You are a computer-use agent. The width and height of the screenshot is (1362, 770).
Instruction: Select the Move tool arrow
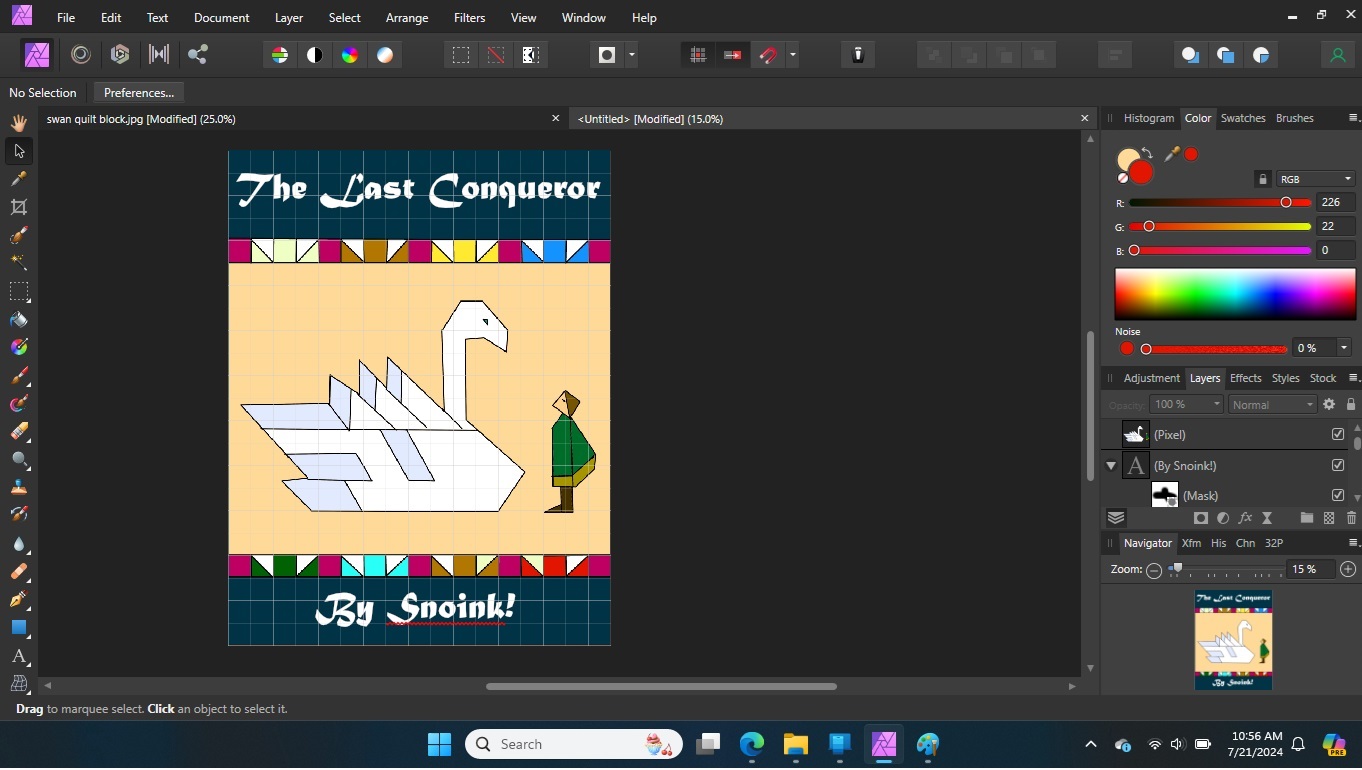19,151
